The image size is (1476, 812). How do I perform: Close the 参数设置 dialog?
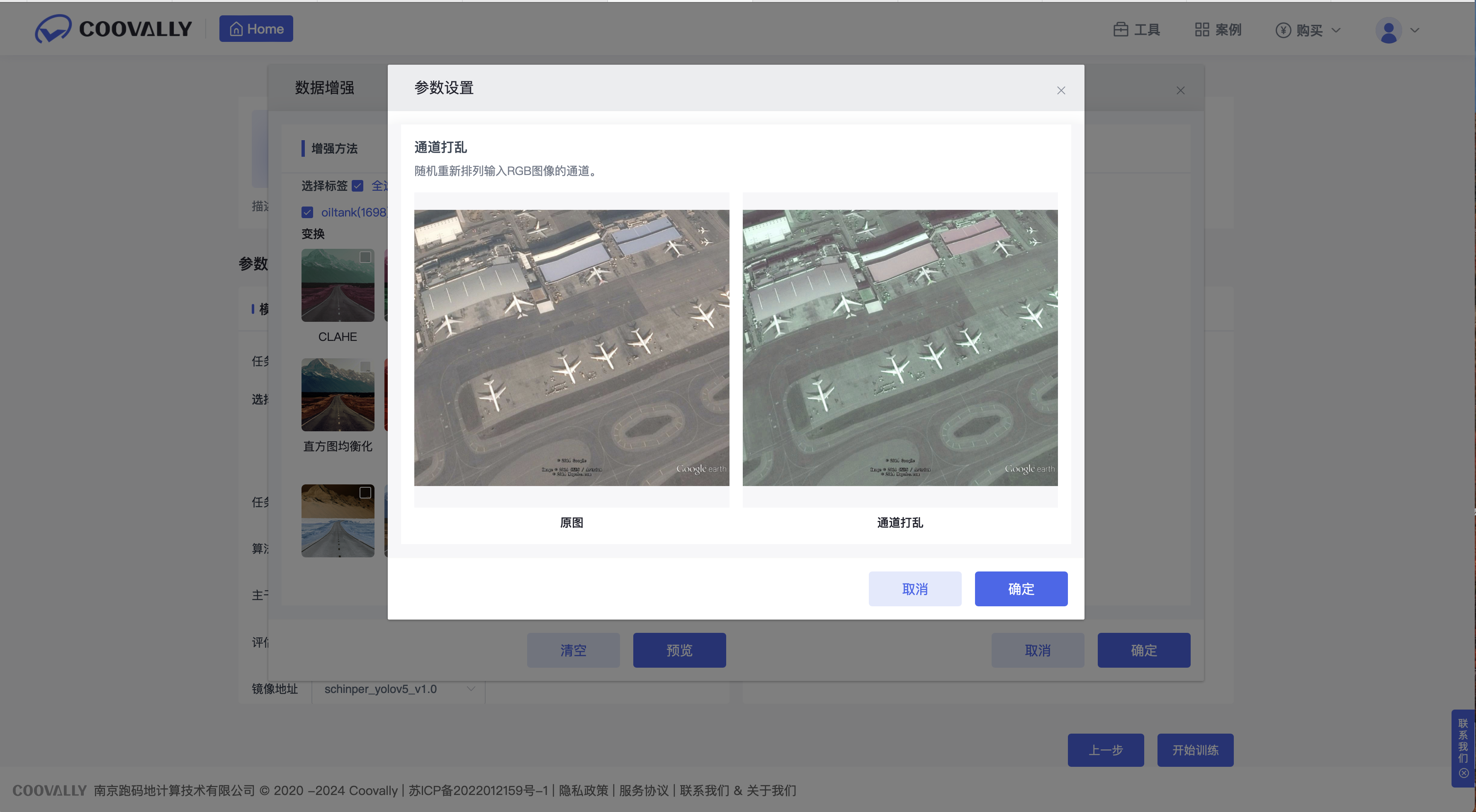tap(1060, 90)
